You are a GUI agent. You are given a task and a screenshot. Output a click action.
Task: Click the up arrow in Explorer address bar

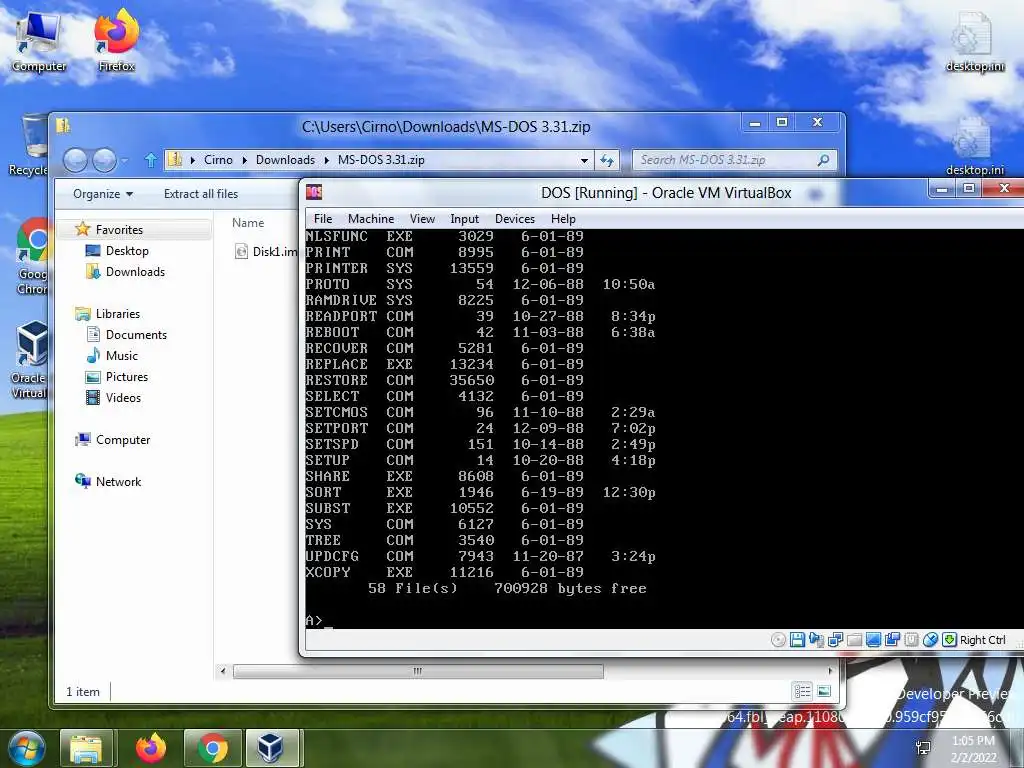[x=150, y=160]
